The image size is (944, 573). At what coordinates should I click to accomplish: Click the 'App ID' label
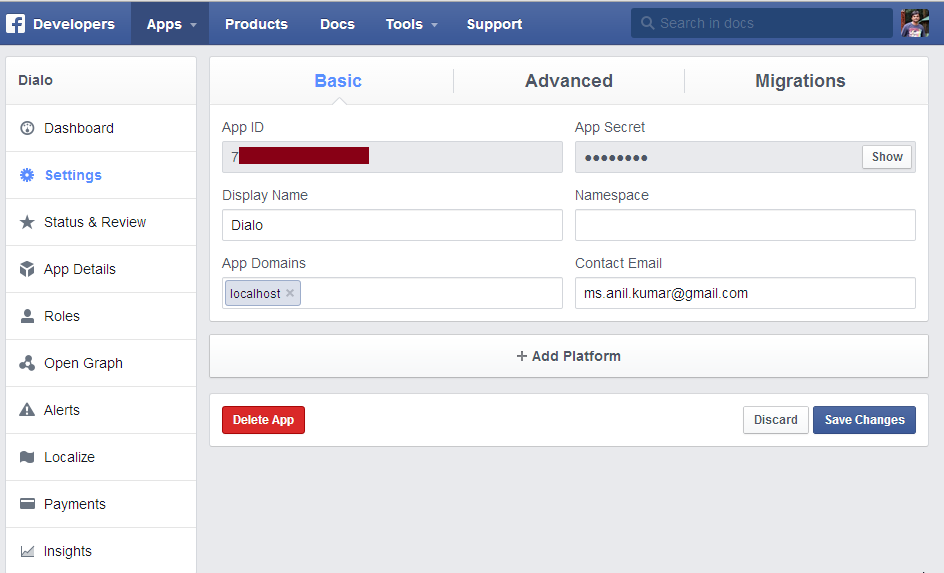click(x=243, y=128)
